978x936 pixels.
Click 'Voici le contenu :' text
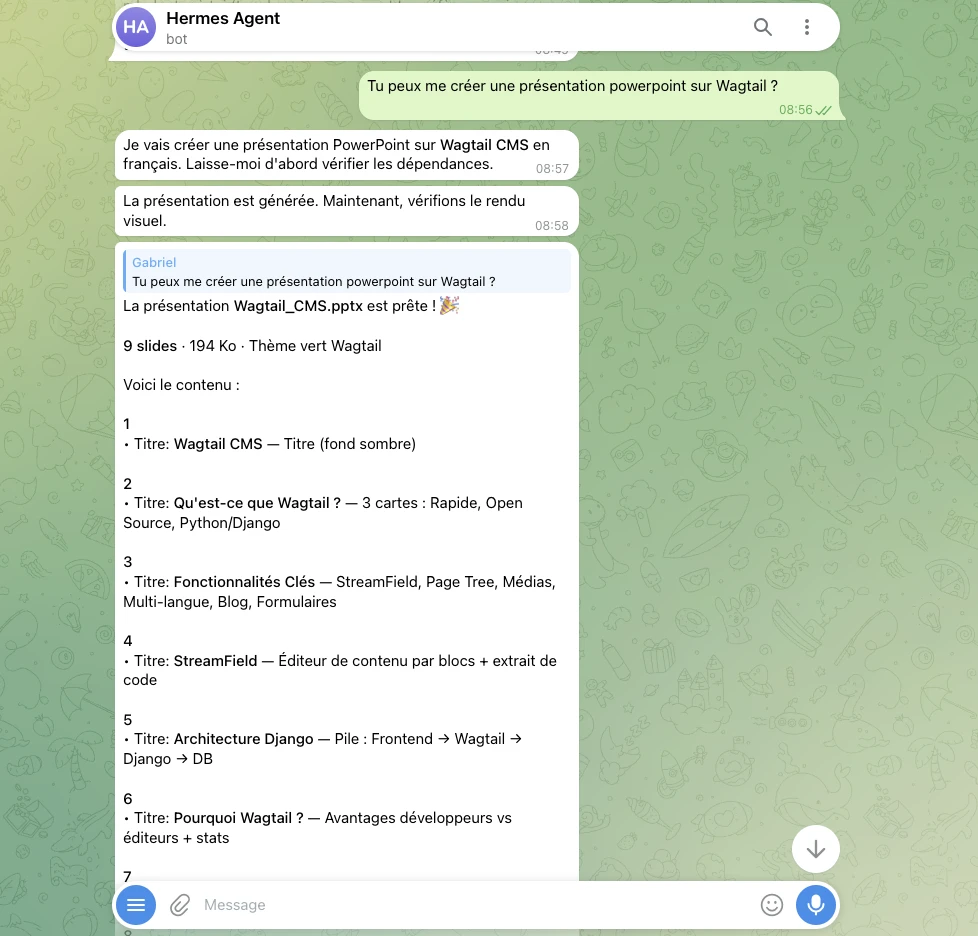click(181, 385)
